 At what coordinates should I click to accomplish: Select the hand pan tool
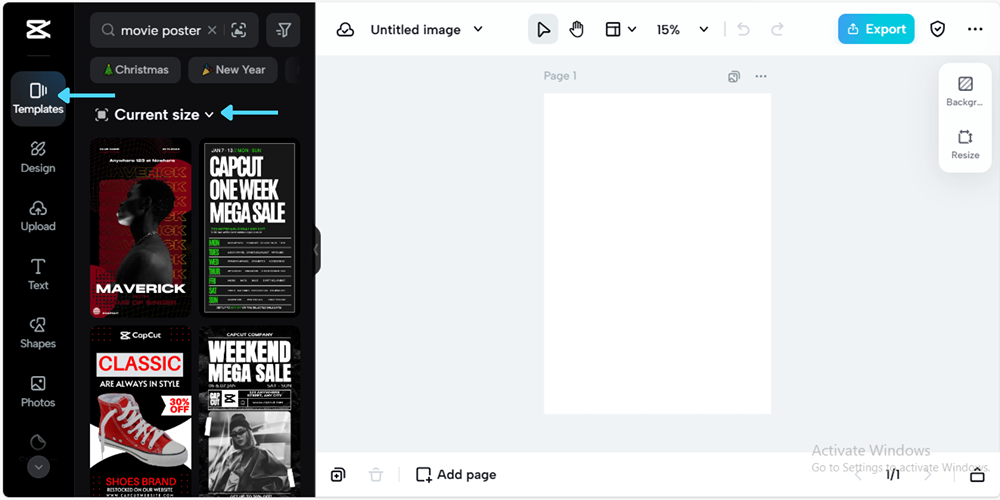click(577, 29)
